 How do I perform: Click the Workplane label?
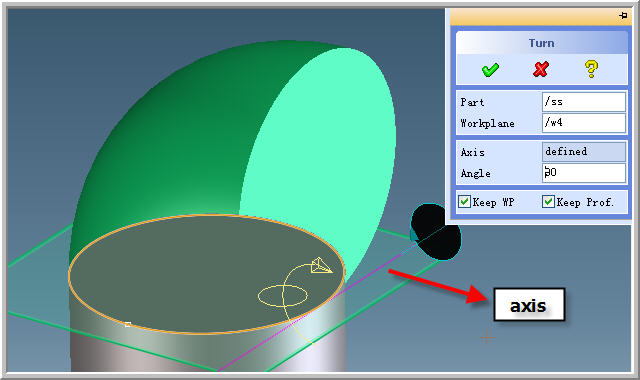pyautogui.click(x=487, y=123)
